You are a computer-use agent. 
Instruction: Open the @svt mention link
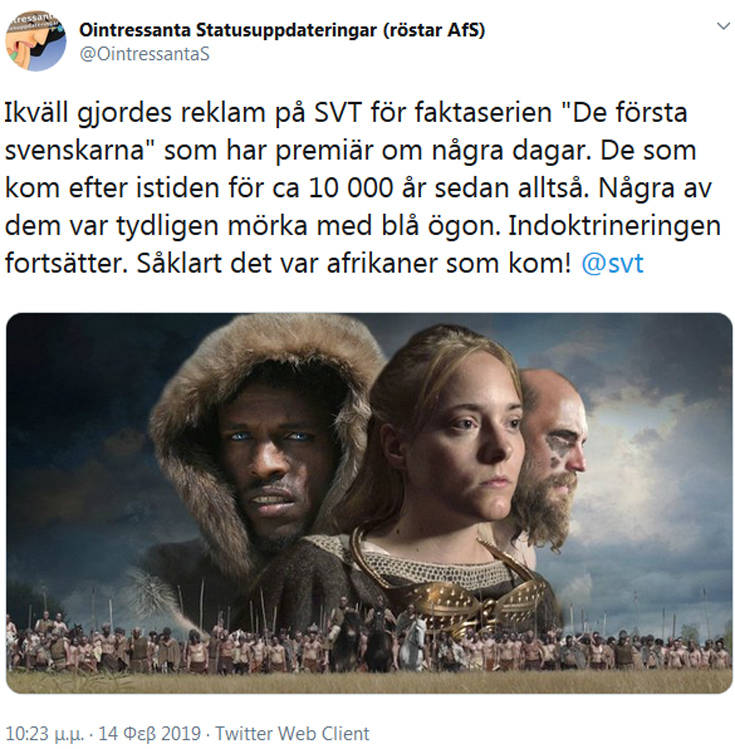612,263
